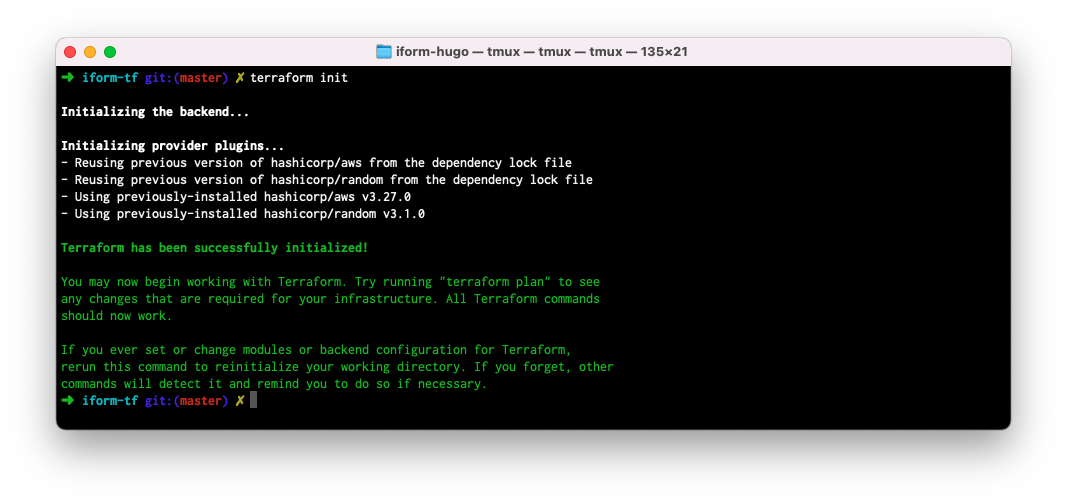This screenshot has width=1067, height=504.
Task: Click the 'Reusing previous version of hashicorp/aws' line
Action: pos(316,163)
